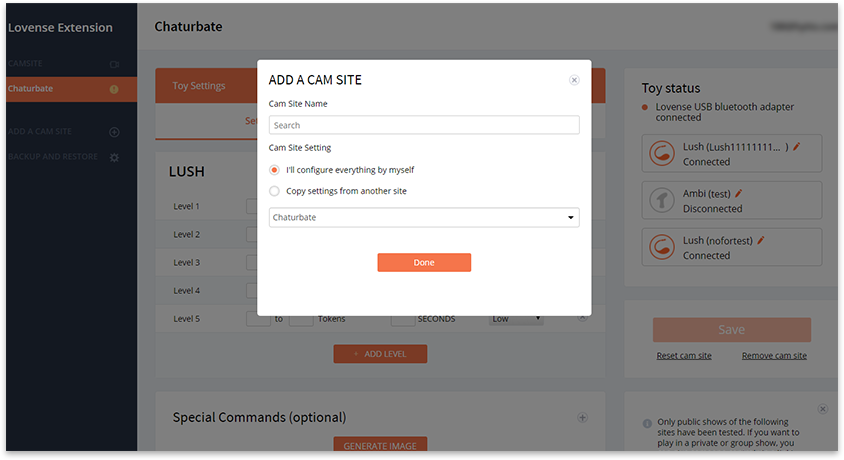Screen dimensions: 844x460
Task: Close the Add a Cam Site dialog
Action: pos(574,80)
